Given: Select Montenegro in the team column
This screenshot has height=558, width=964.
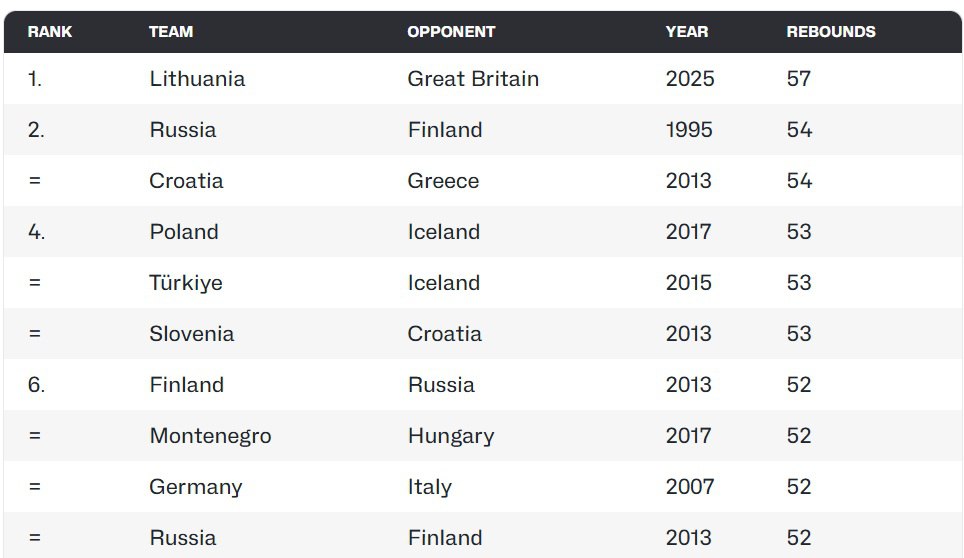Looking at the screenshot, I should 210,436.
